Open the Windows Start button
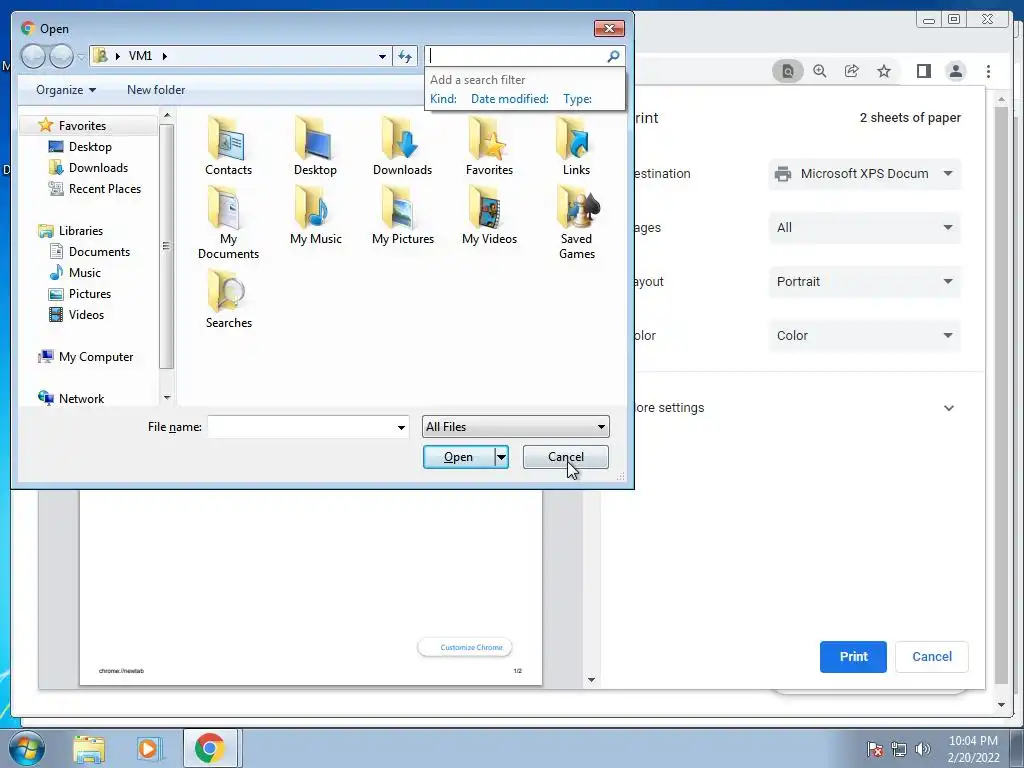 (27, 748)
